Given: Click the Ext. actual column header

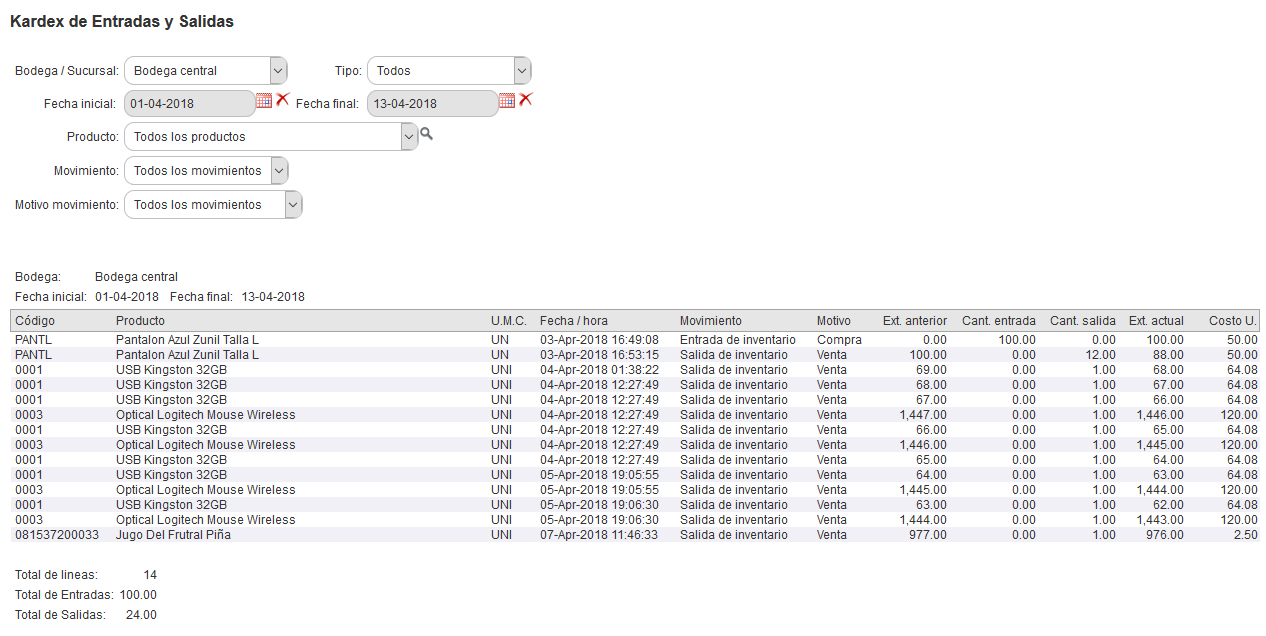Looking at the screenshot, I should coord(1156,321).
